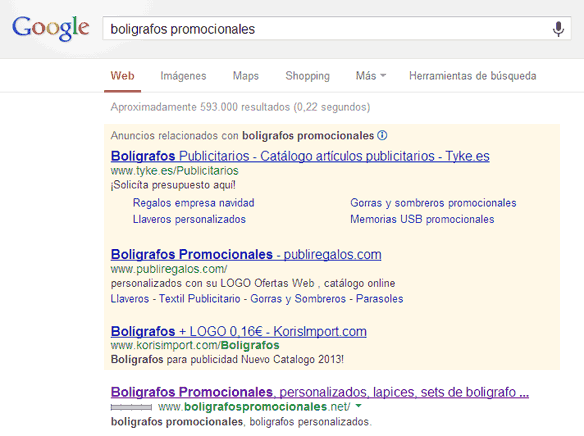
Task: Click '¡Solicita presupuesto aquí!' ad description
Action: pyautogui.click(x=173, y=185)
